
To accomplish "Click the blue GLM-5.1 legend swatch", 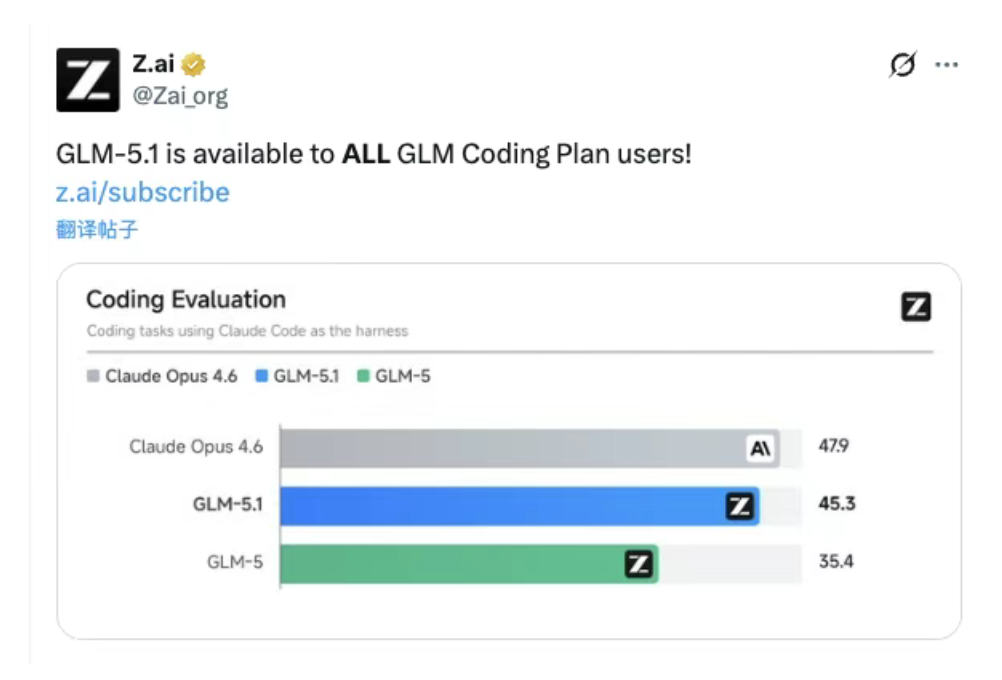I will pos(262,377).
